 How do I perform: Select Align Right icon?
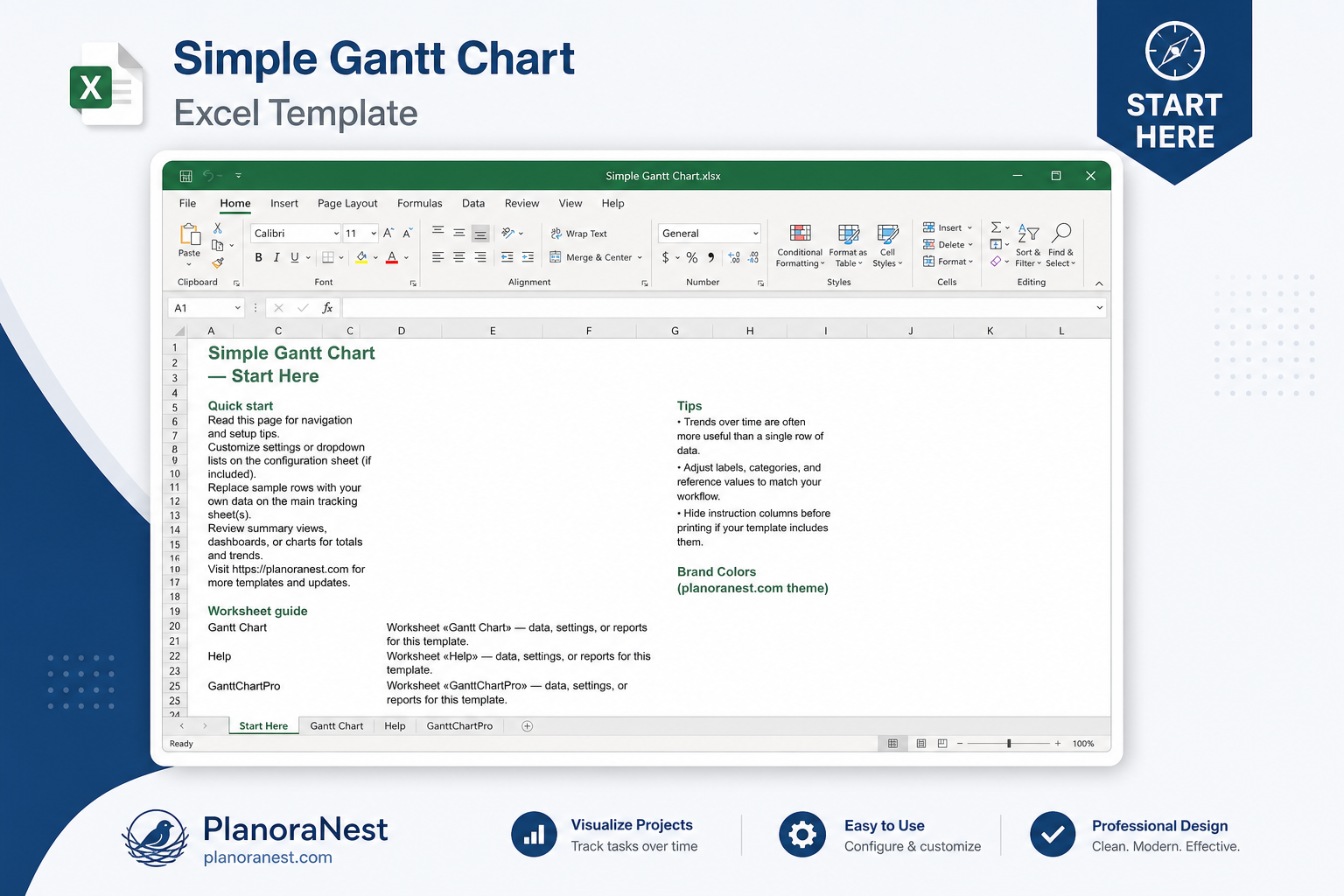(480, 257)
